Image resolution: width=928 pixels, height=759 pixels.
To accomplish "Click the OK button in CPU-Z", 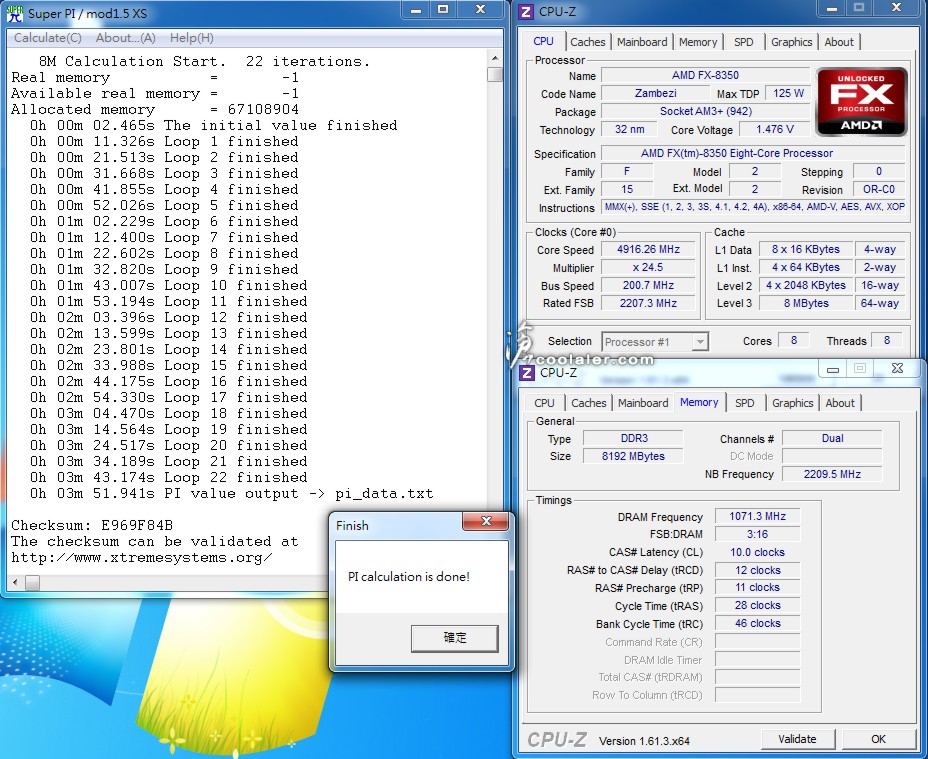I will click(x=878, y=739).
